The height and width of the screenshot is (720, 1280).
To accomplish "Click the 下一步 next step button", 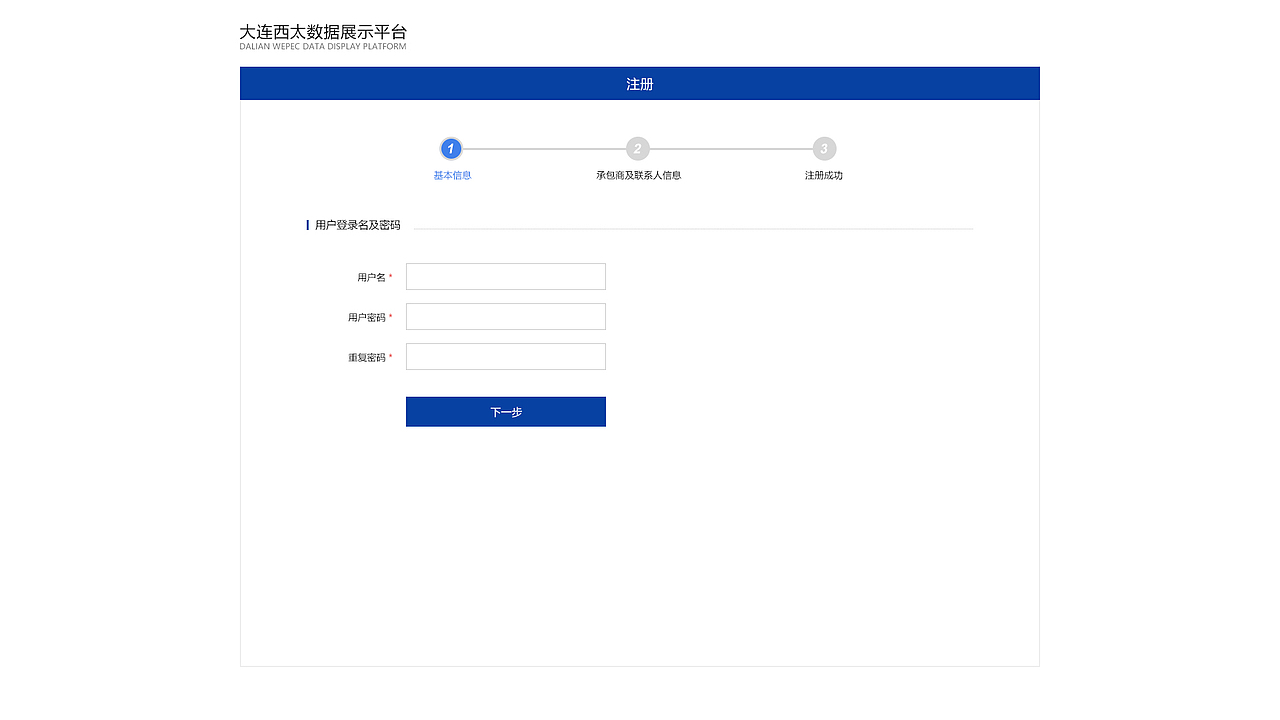I will click(x=506, y=412).
